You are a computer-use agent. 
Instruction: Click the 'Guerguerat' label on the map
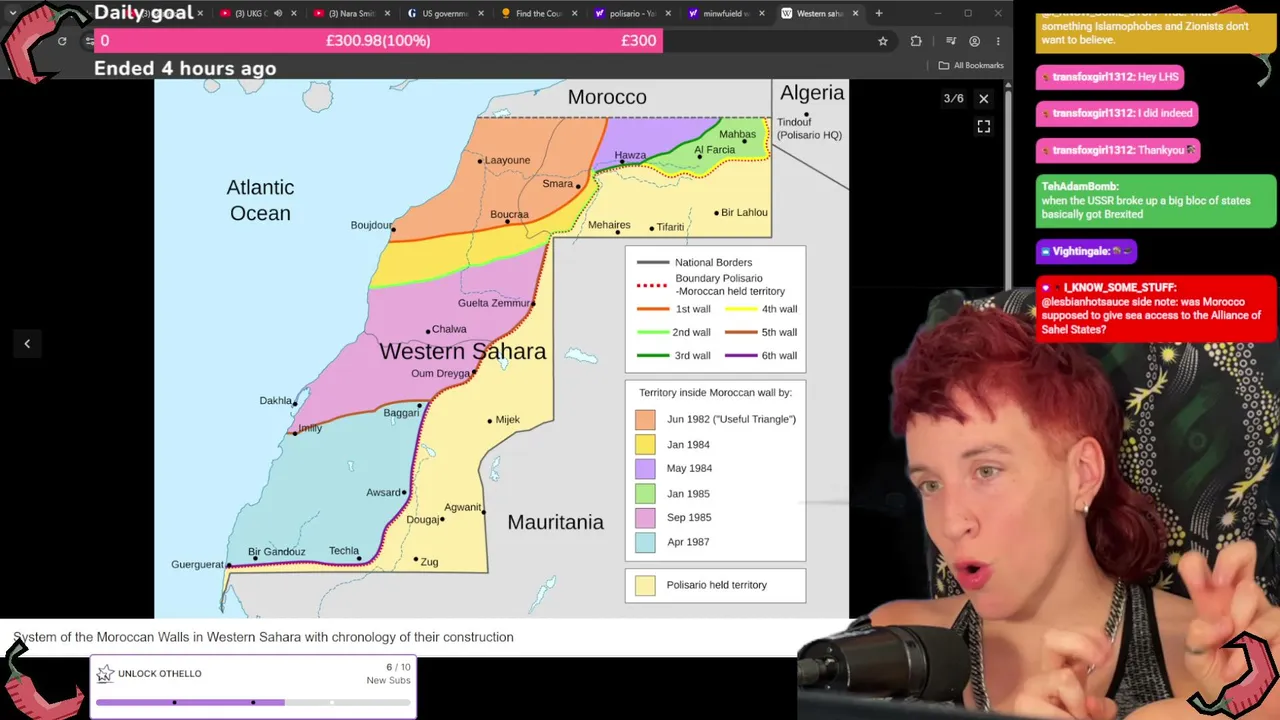pyautogui.click(x=197, y=565)
